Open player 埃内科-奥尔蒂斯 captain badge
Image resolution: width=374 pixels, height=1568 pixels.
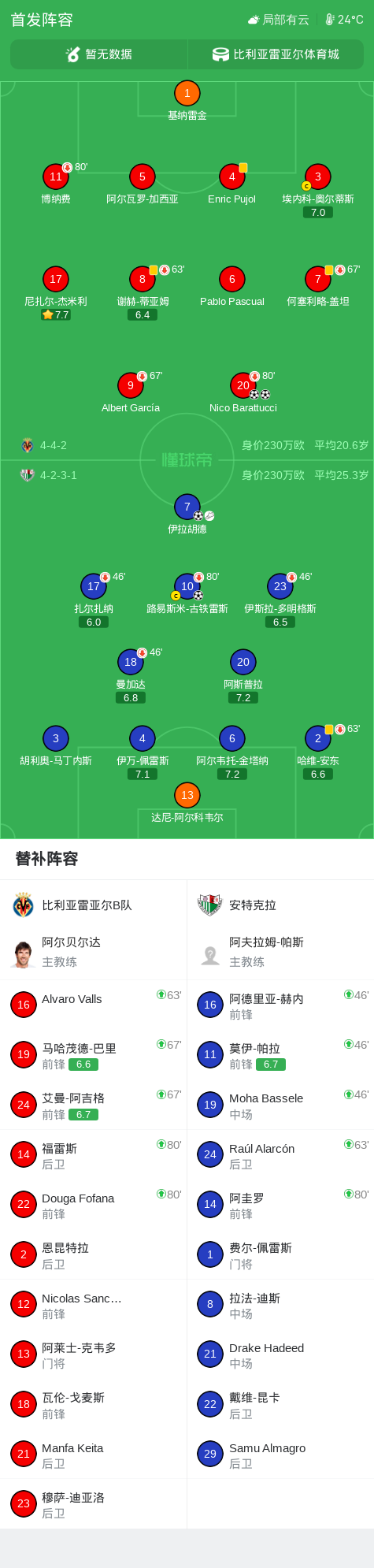306,186
